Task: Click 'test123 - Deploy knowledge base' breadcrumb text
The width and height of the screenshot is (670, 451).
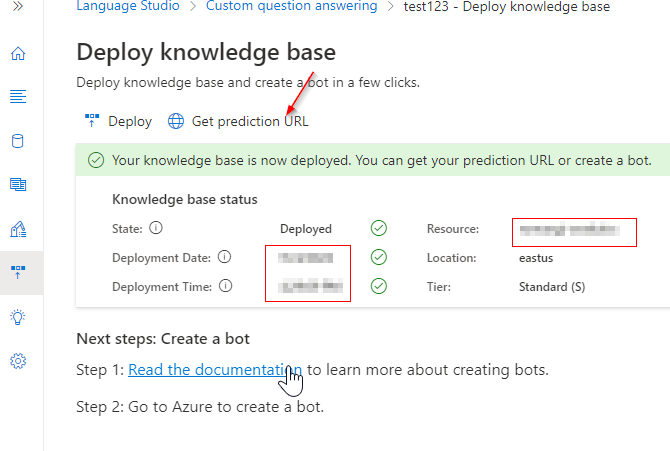Action: (507, 6)
